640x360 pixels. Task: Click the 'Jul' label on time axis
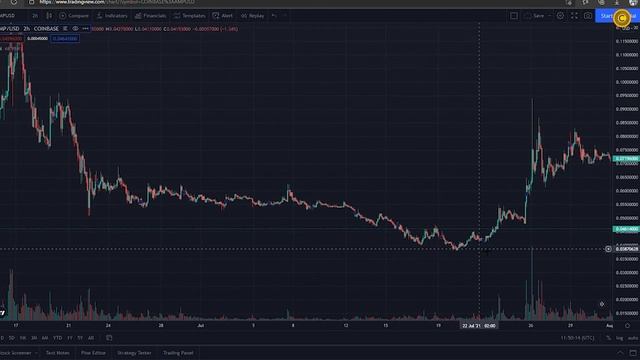pos(200,326)
